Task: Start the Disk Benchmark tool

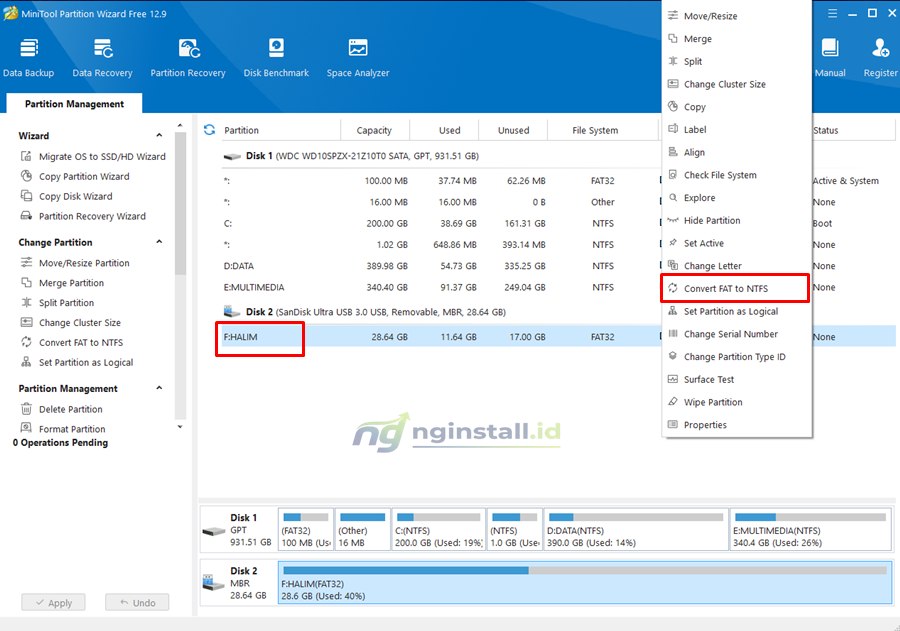Action: [x=276, y=57]
